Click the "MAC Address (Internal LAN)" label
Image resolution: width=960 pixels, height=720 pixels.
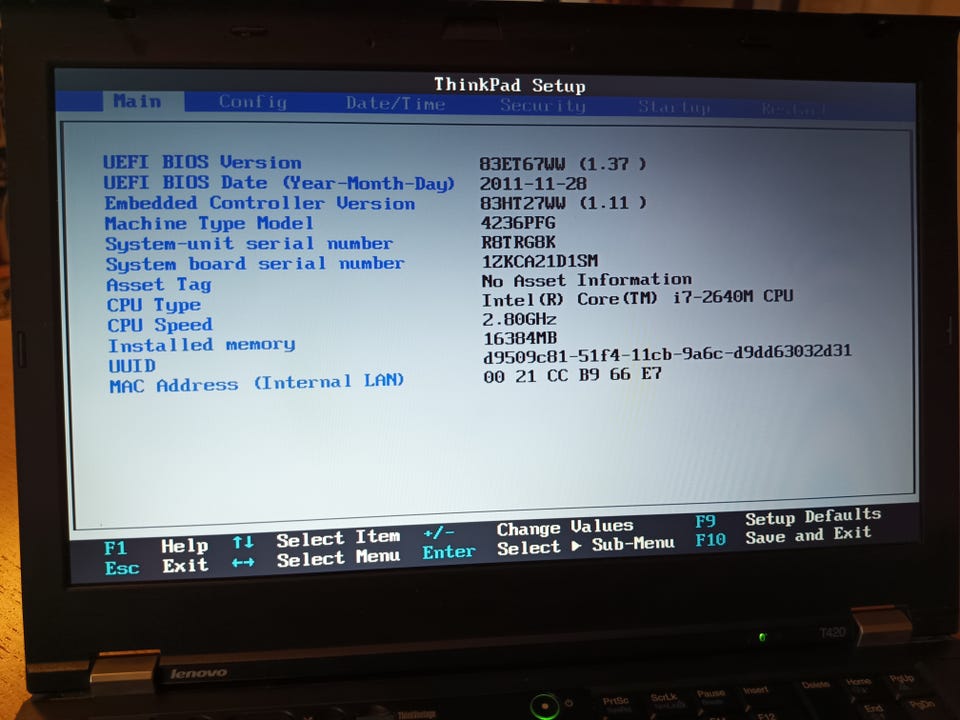coord(257,383)
